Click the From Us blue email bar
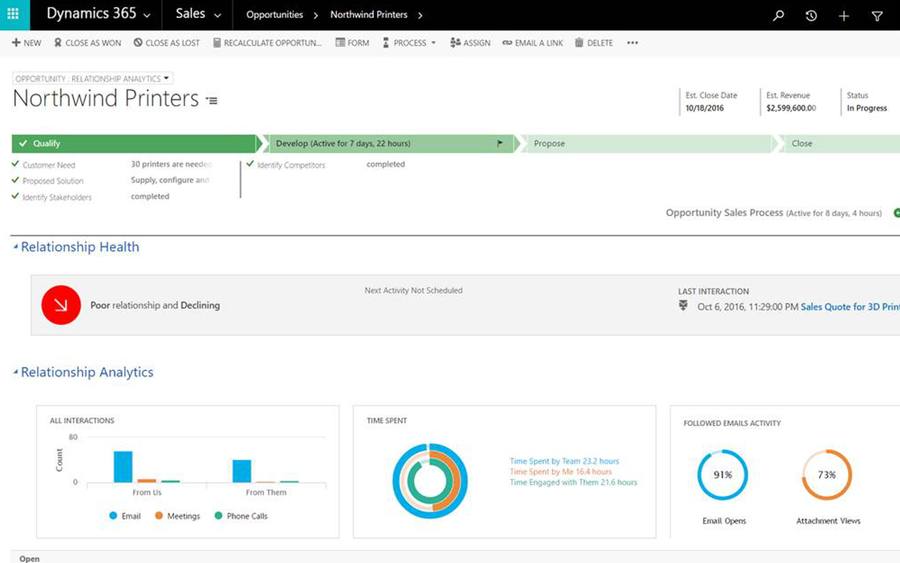This screenshot has height=563, width=900. [x=123, y=467]
